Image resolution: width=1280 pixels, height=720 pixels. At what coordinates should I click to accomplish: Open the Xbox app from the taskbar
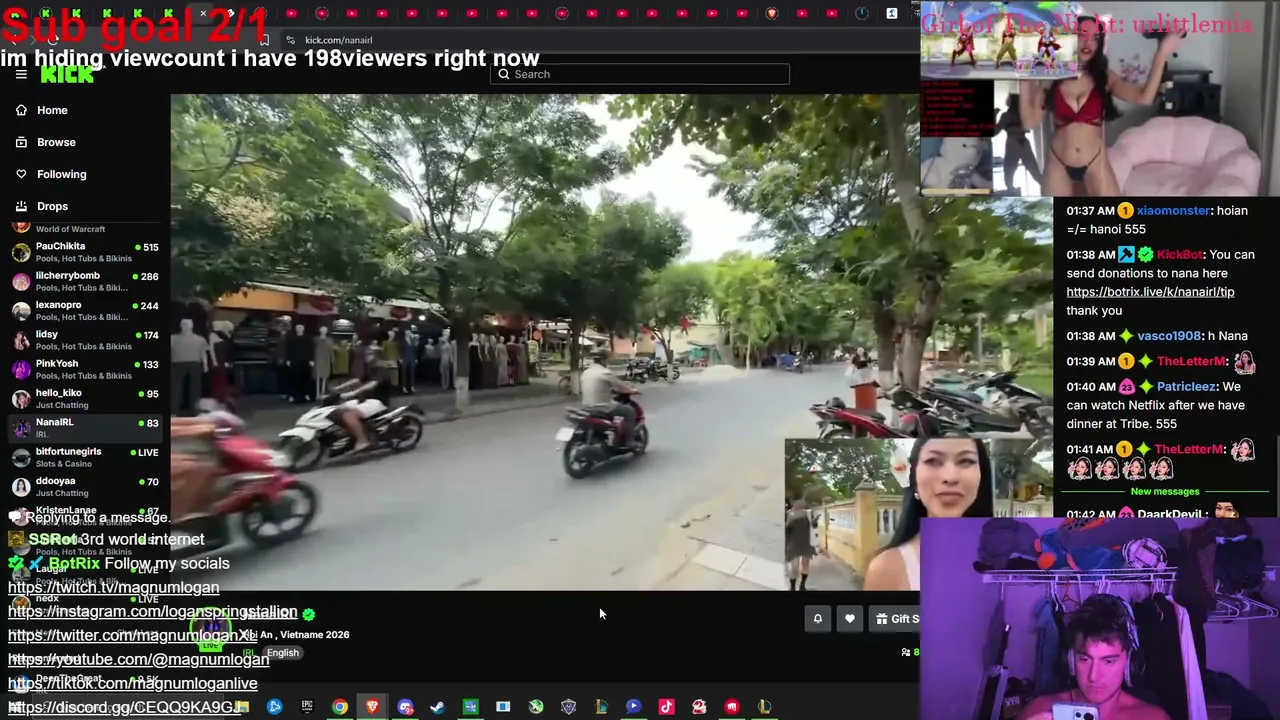click(x=536, y=707)
